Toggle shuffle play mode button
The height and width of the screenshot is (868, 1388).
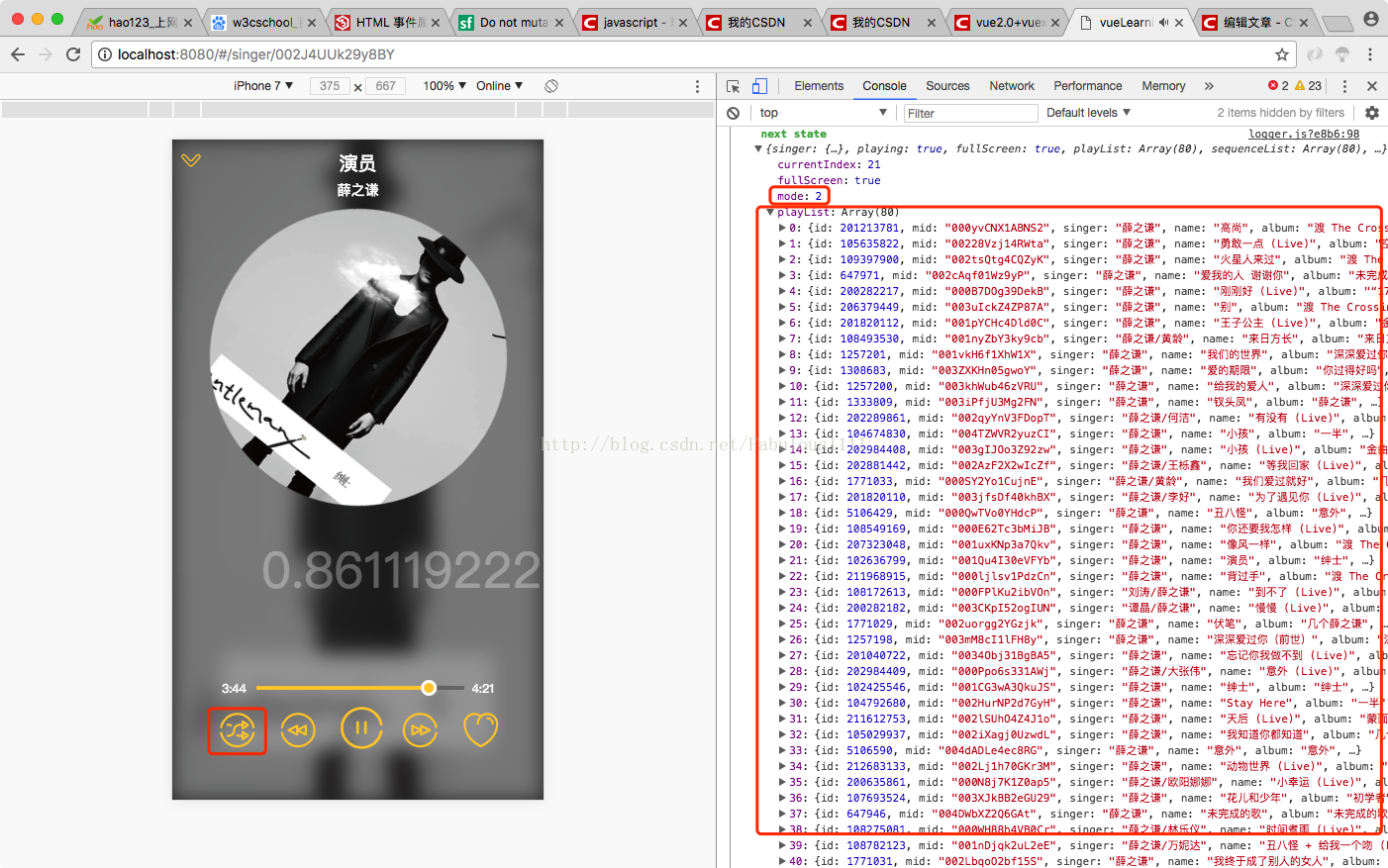[x=238, y=730]
